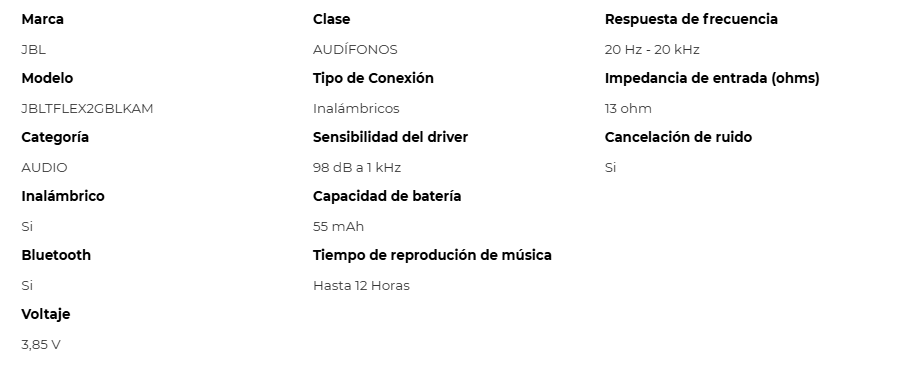Click Sensibilidad del driver heading
This screenshot has height=367, width=924.
(x=390, y=137)
